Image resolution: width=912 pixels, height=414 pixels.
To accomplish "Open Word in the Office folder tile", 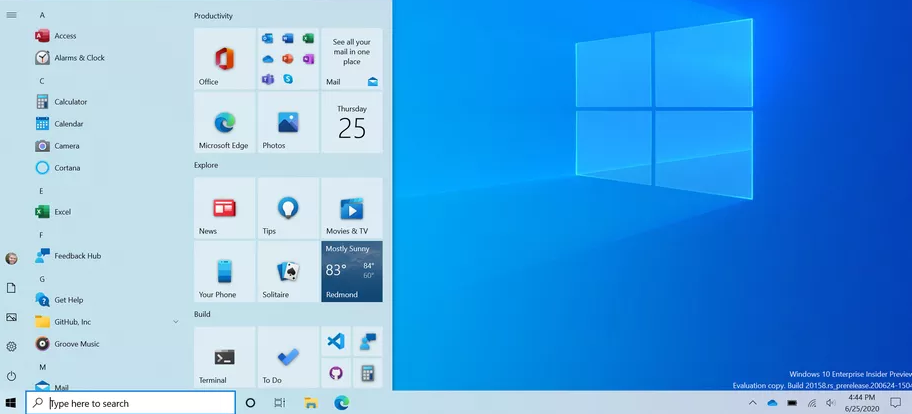I will point(288,38).
